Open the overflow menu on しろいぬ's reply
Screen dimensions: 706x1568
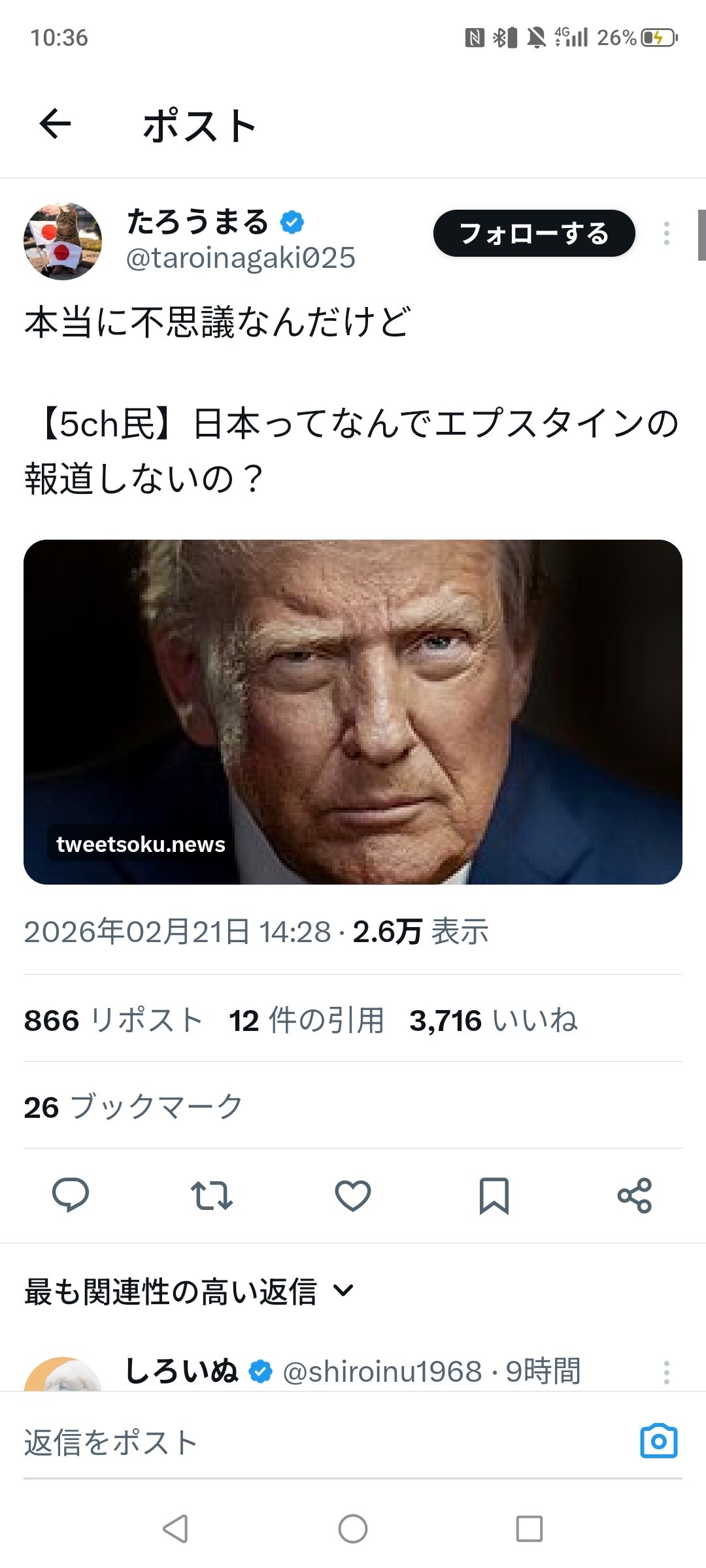pyautogui.click(x=665, y=1372)
